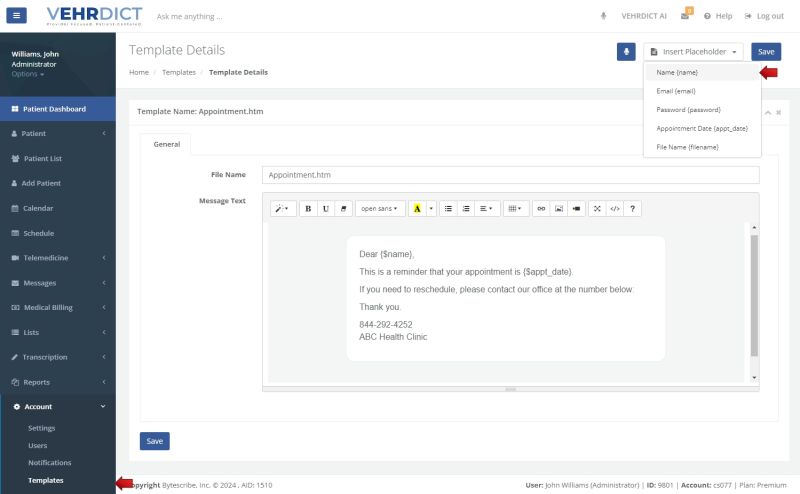Toggle underline formatting in editor toolbar

pyautogui.click(x=326, y=209)
